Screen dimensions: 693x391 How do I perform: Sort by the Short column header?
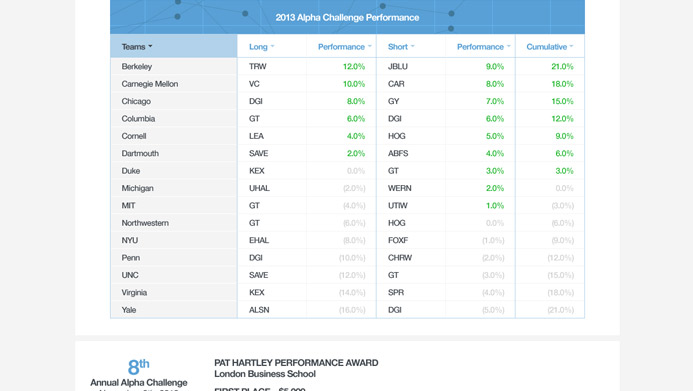click(x=401, y=47)
